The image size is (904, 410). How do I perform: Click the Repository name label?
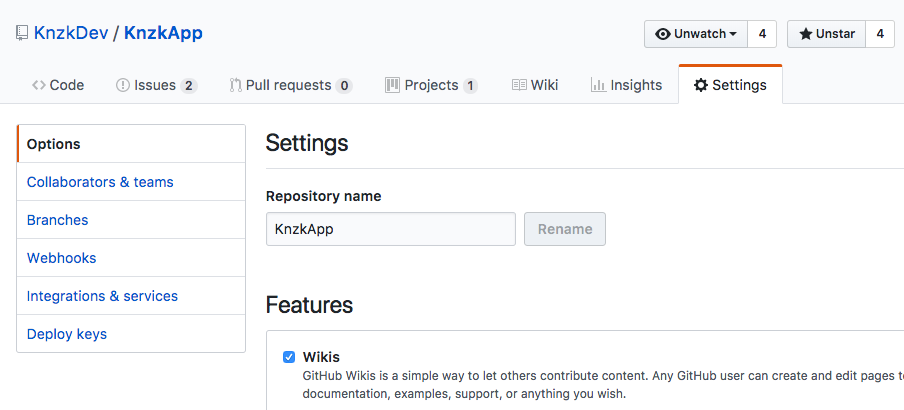[x=323, y=196]
